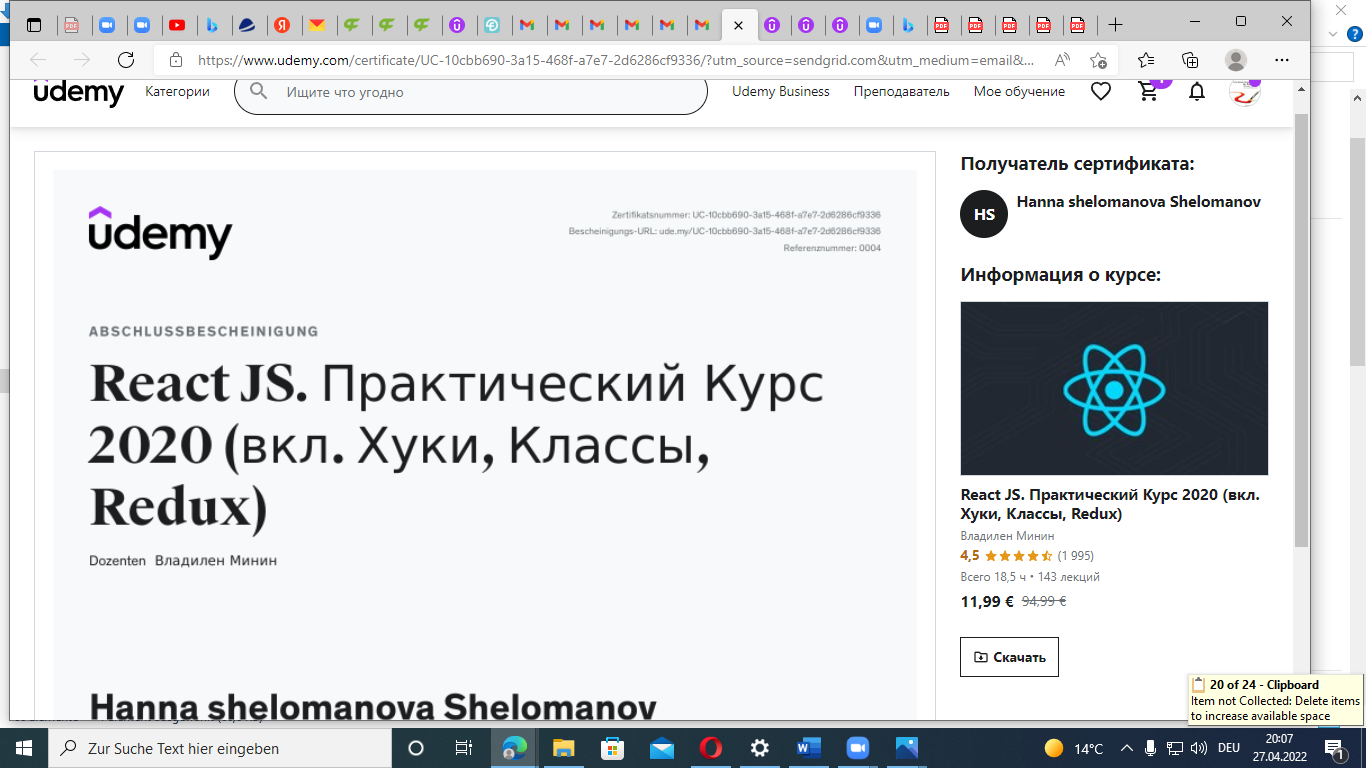Go to Мое обучение
The width and height of the screenshot is (1366, 768).
1019,91
